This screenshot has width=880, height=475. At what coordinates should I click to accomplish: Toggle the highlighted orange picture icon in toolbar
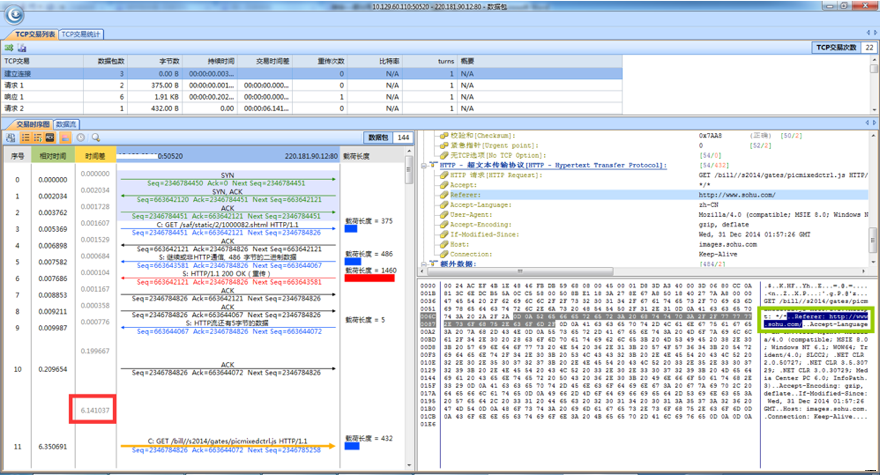(66, 137)
